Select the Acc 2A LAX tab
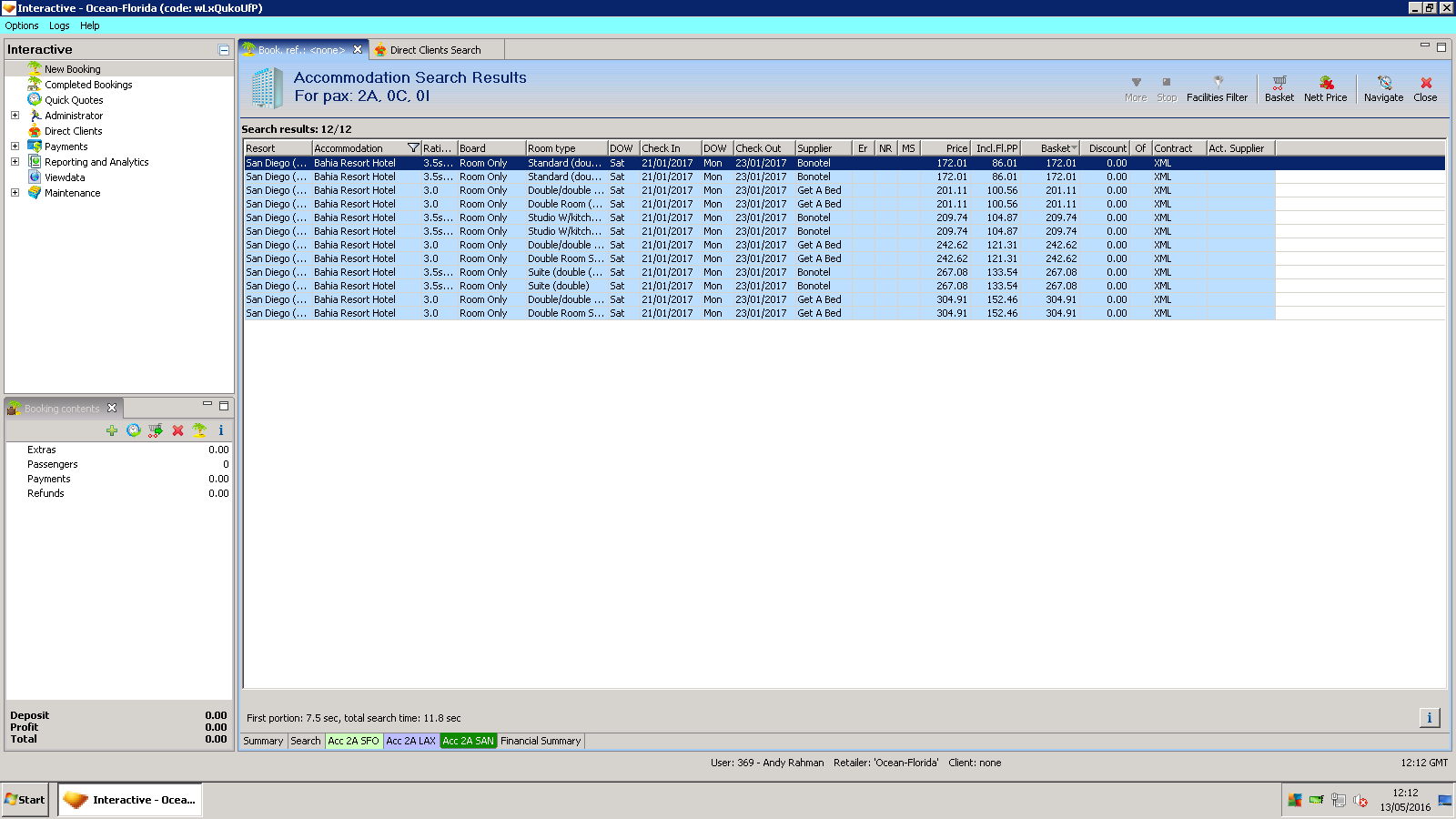 (410, 741)
